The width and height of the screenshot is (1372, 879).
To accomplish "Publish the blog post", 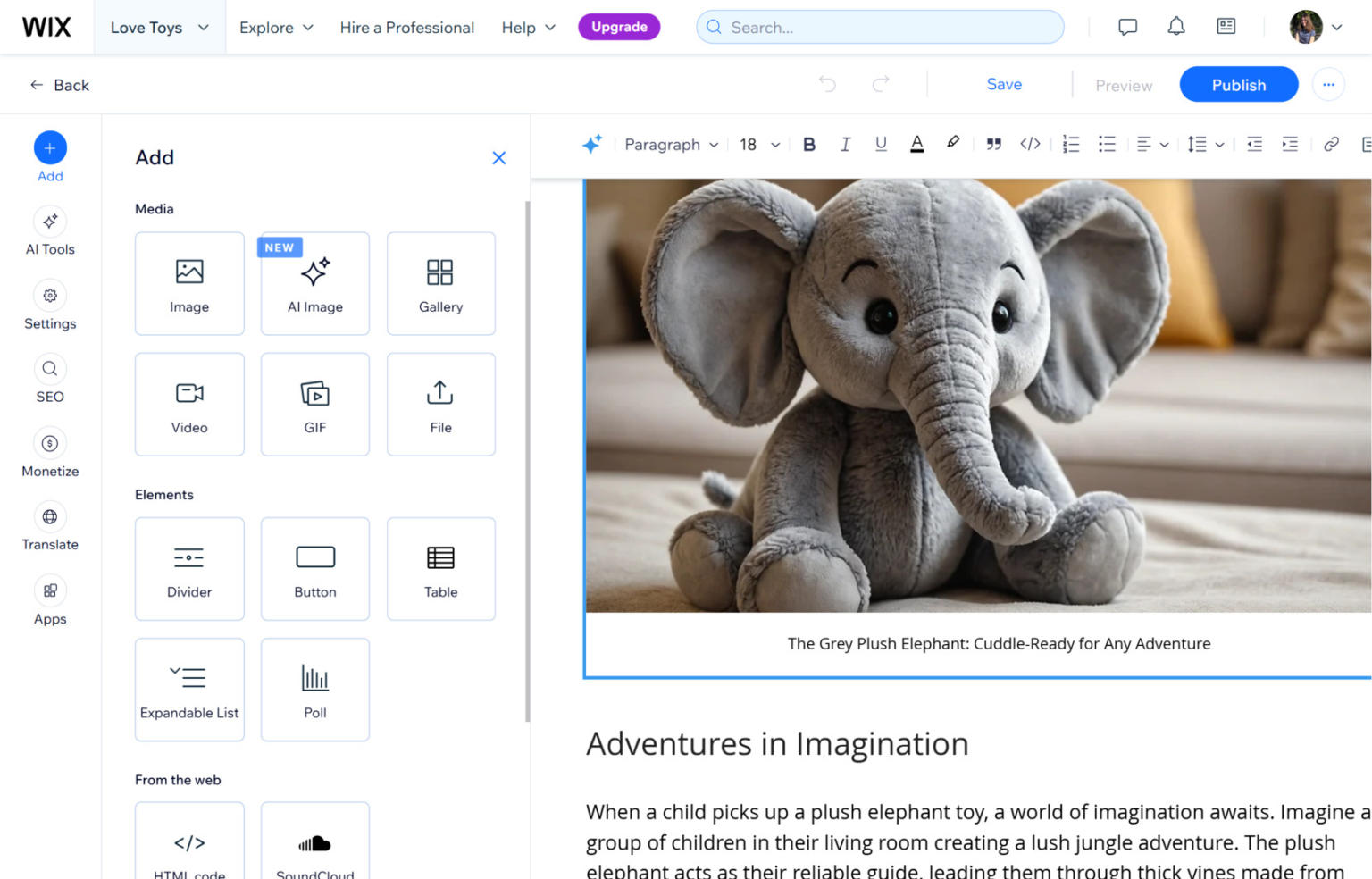I will click(x=1238, y=84).
